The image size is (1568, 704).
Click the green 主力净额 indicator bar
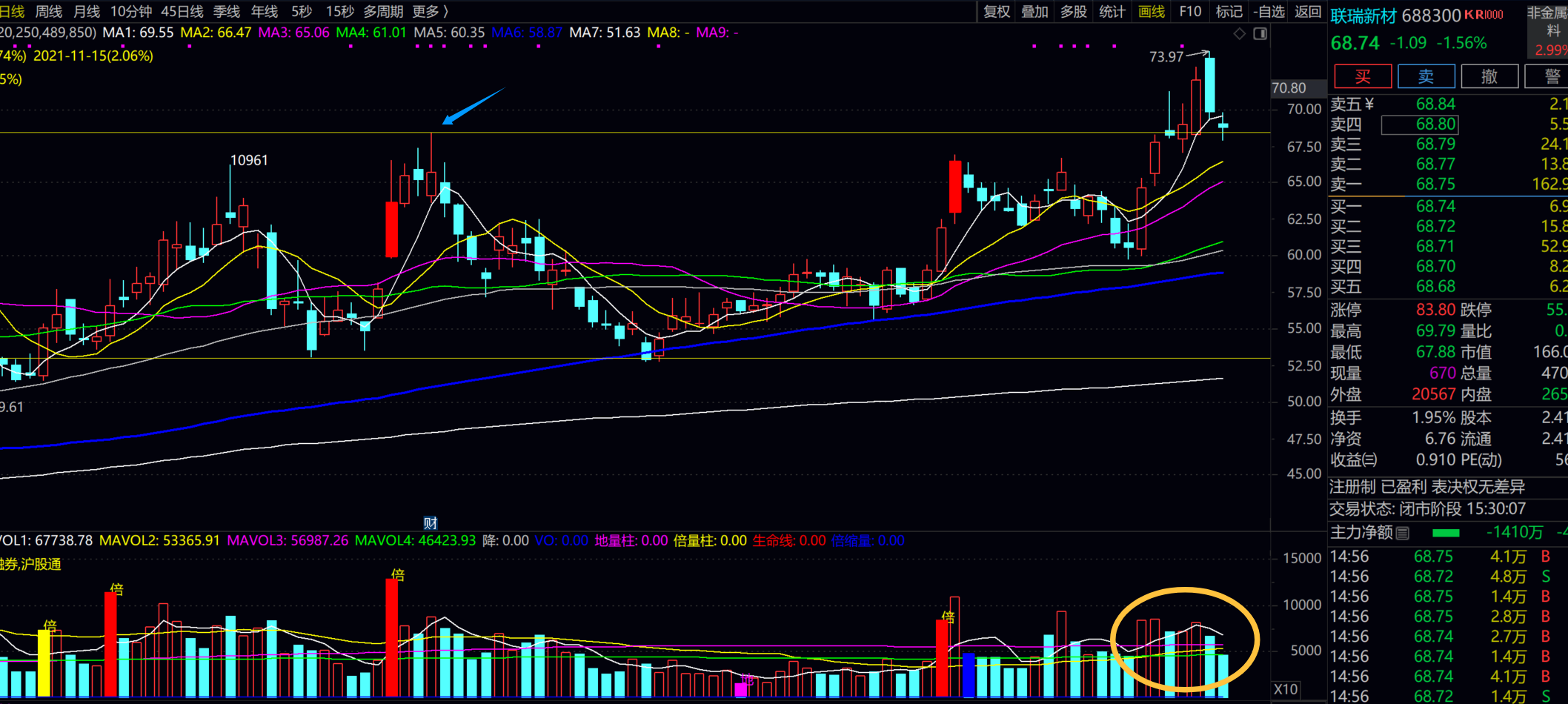click(x=1446, y=533)
